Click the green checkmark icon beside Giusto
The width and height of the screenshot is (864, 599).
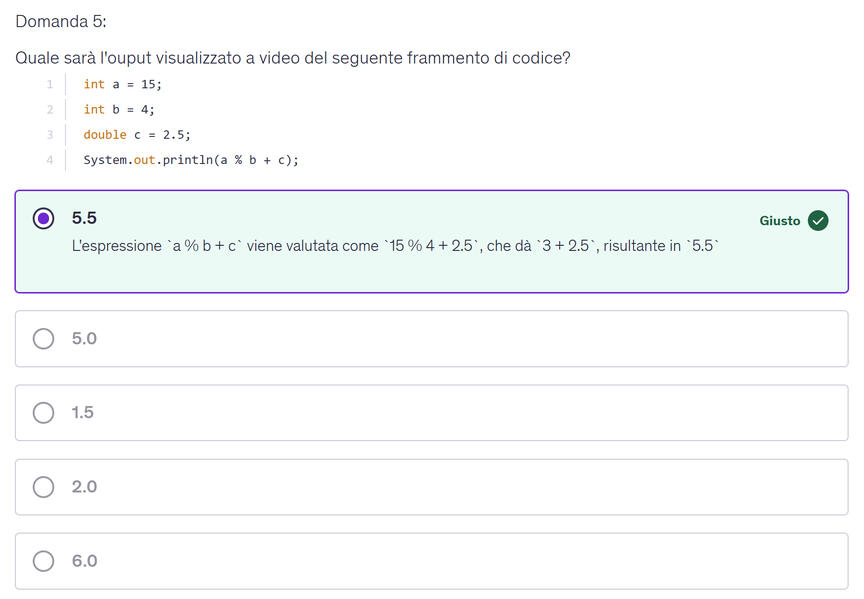point(818,221)
